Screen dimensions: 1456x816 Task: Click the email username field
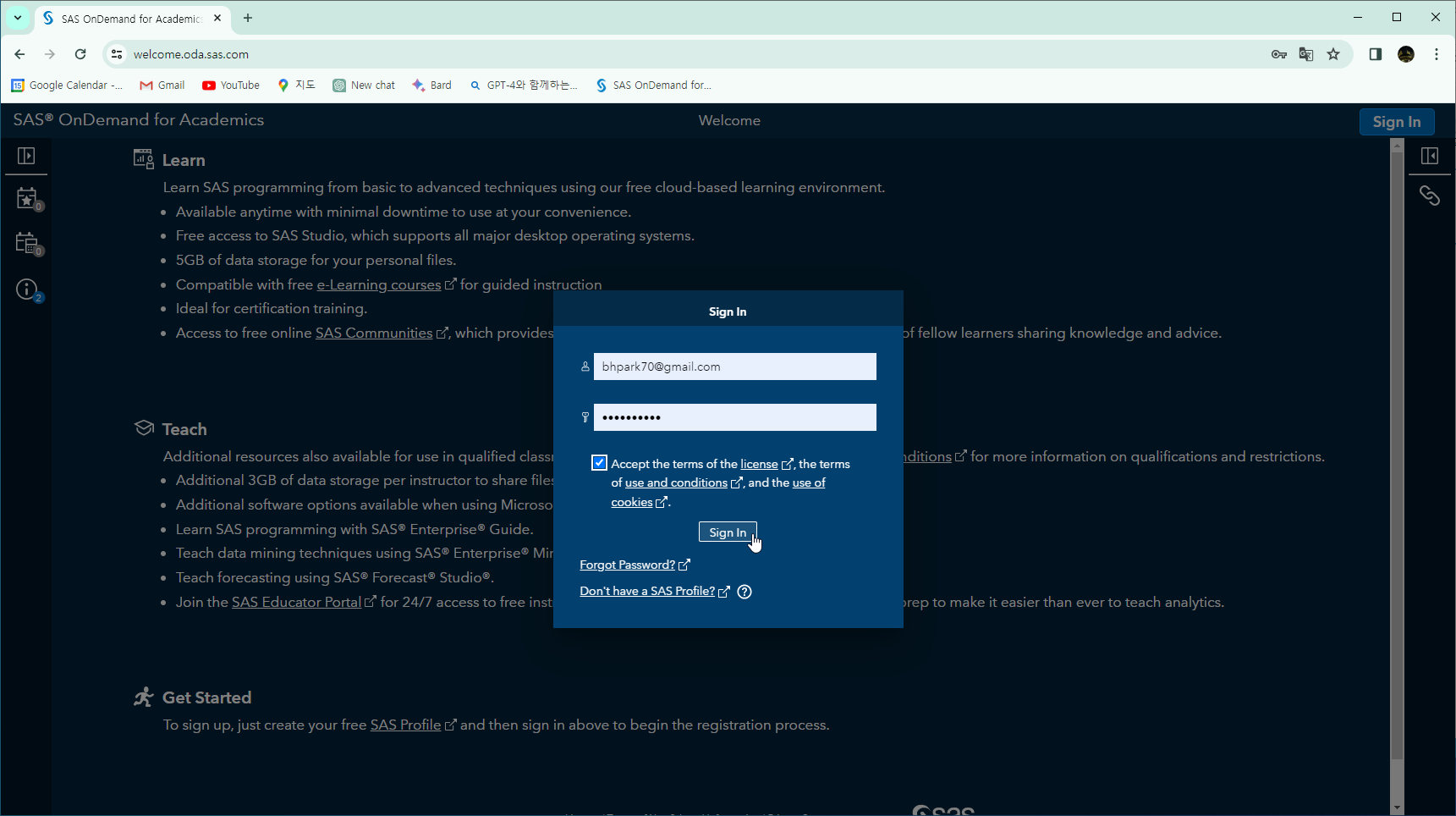(735, 367)
